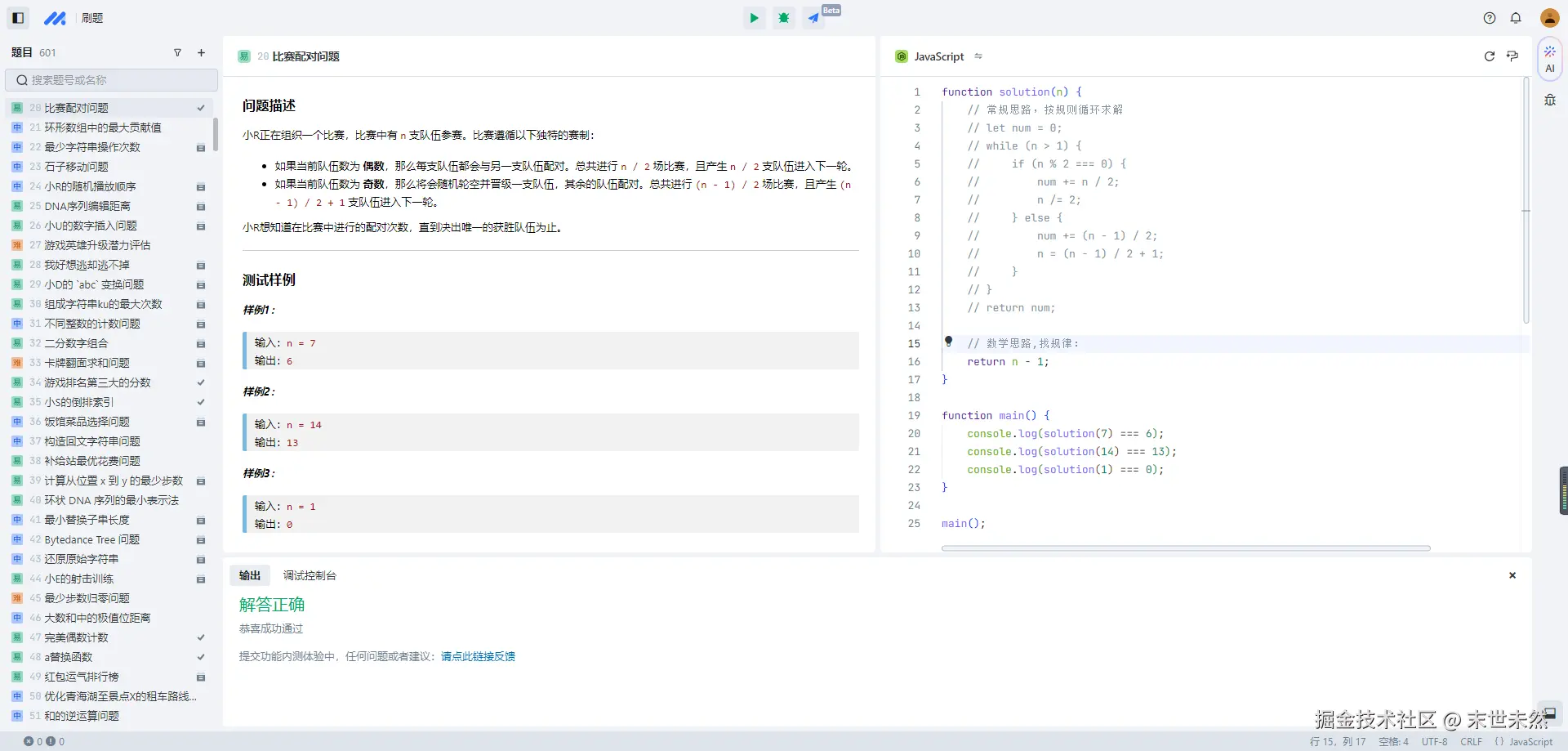Start debugging with the green bug icon
The width and height of the screenshot is (1568, 751).
[784, 18]
